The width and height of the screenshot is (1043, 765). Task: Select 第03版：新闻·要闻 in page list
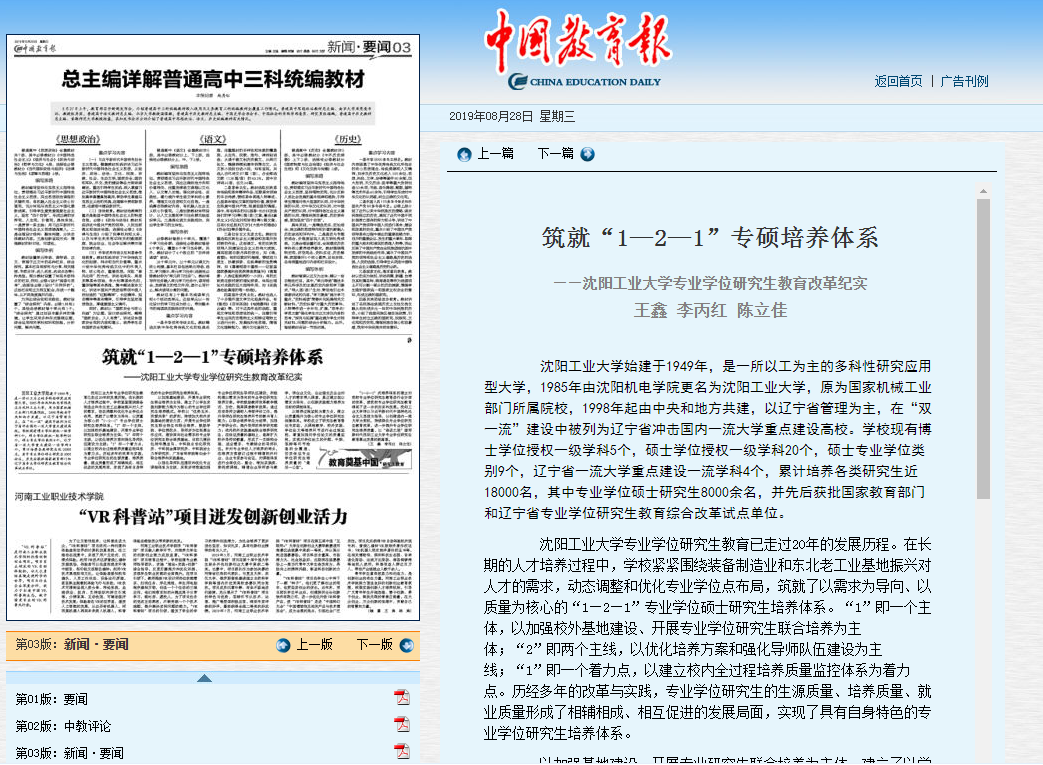click(70, 753)
